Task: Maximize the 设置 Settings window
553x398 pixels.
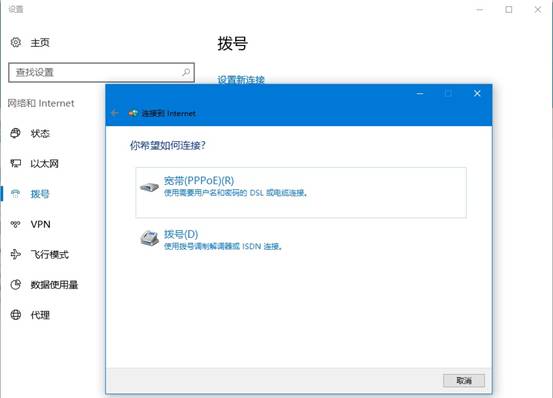Action: pyautogui.click(x=509, y=10)
